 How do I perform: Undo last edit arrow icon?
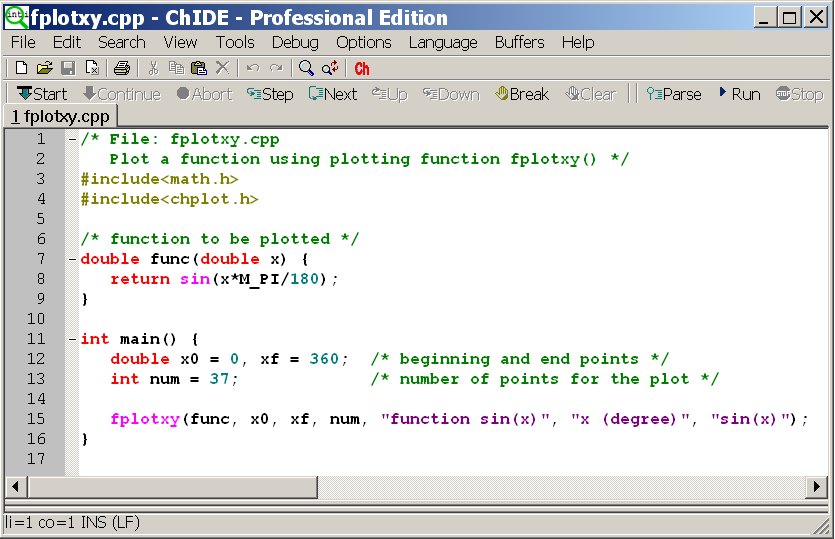(253, 68)
